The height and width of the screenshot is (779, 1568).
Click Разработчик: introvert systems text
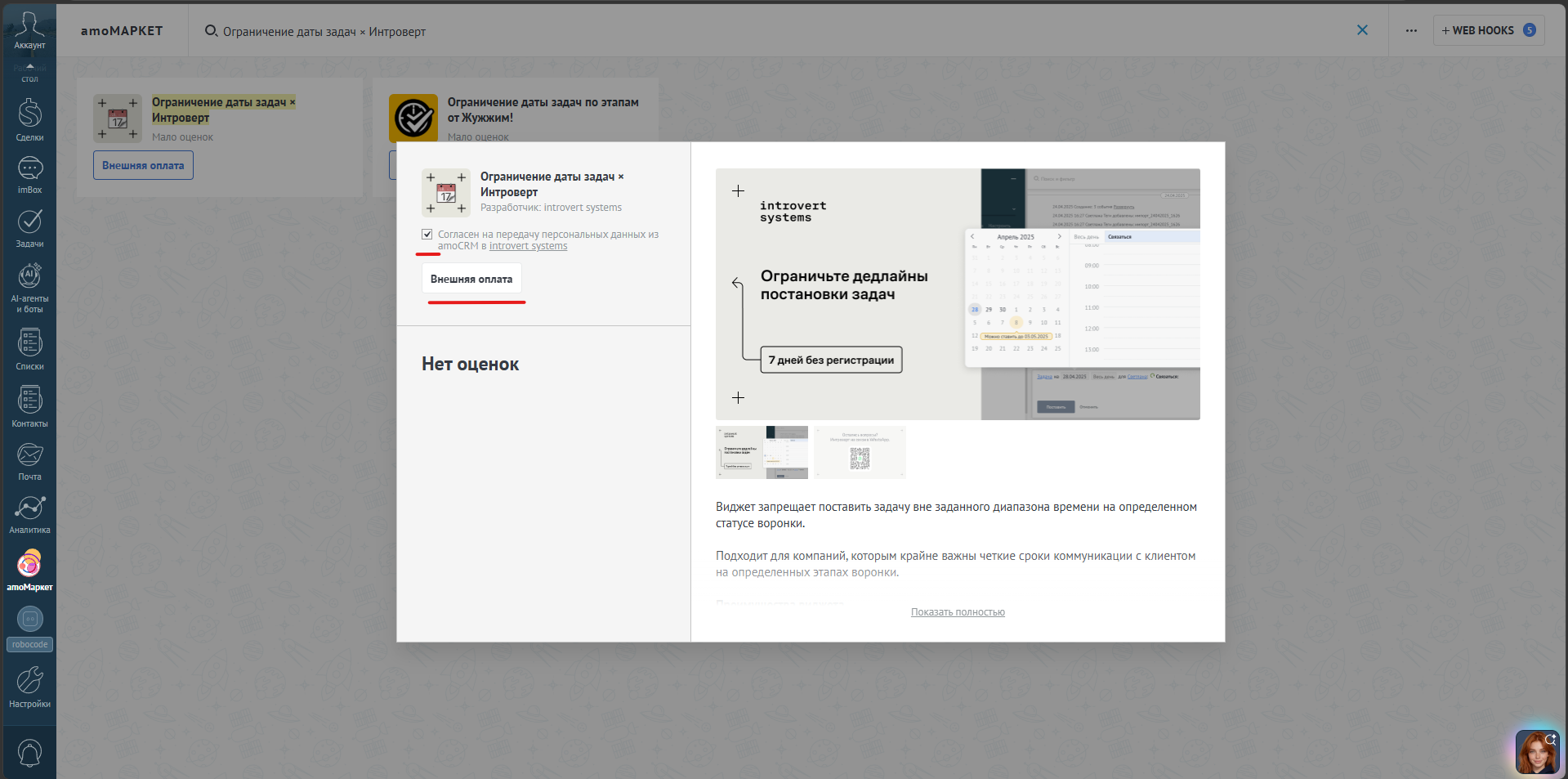(551, 208)
